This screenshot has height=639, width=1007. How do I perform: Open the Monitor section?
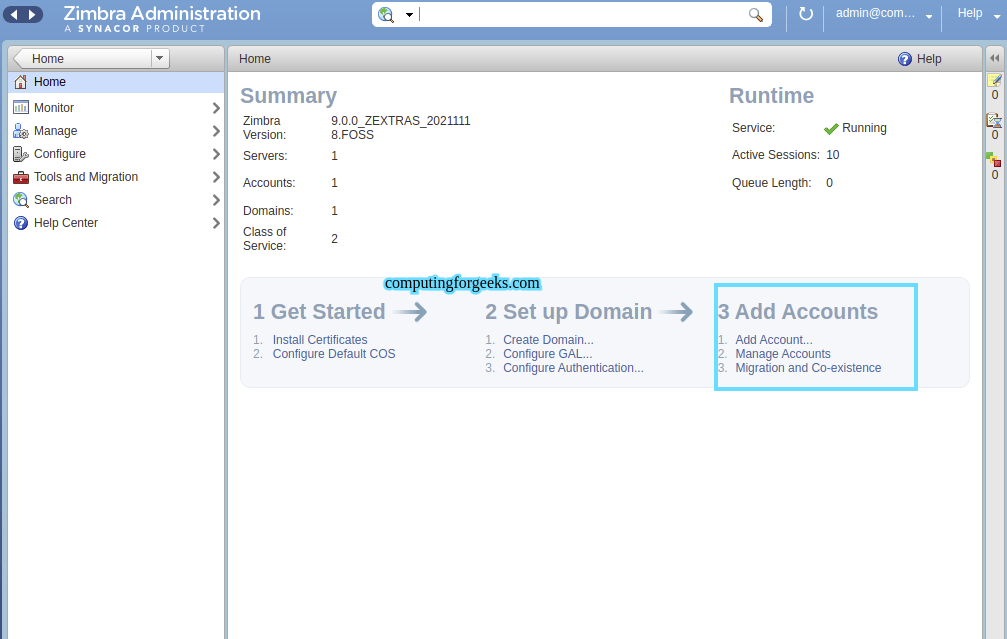(54, 108)
